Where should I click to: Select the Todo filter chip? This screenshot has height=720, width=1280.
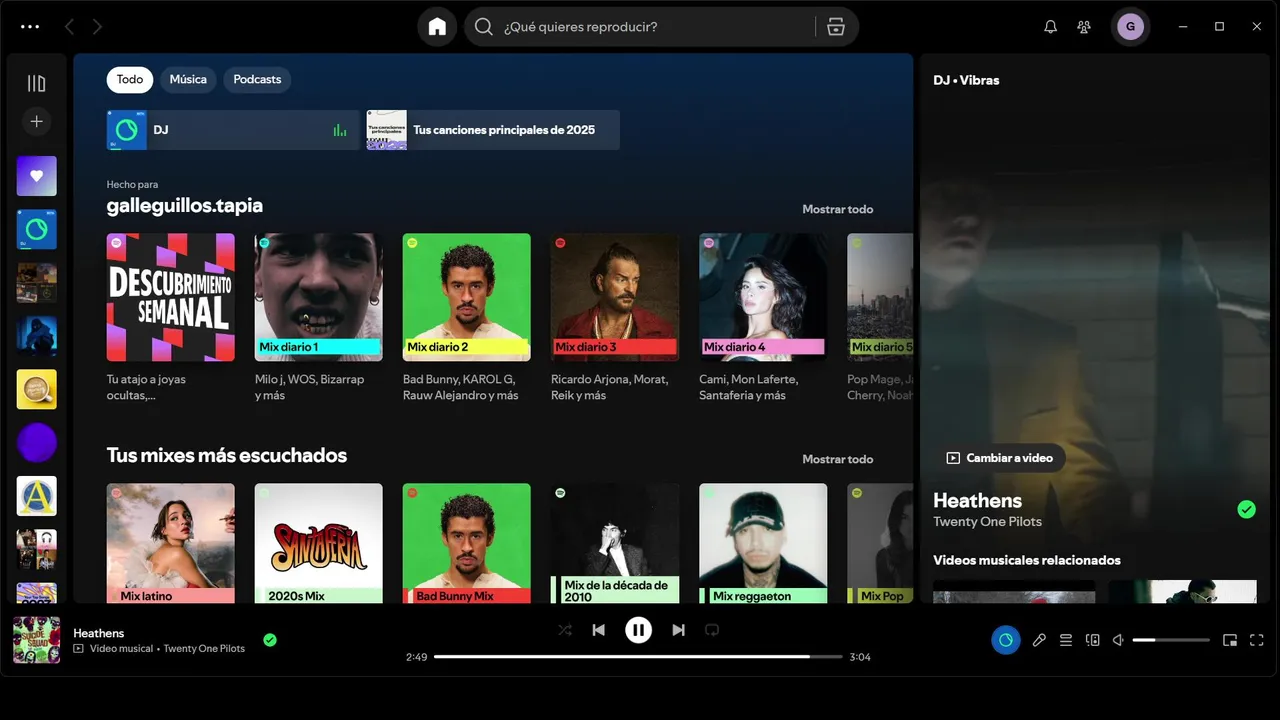coord(130,80)
